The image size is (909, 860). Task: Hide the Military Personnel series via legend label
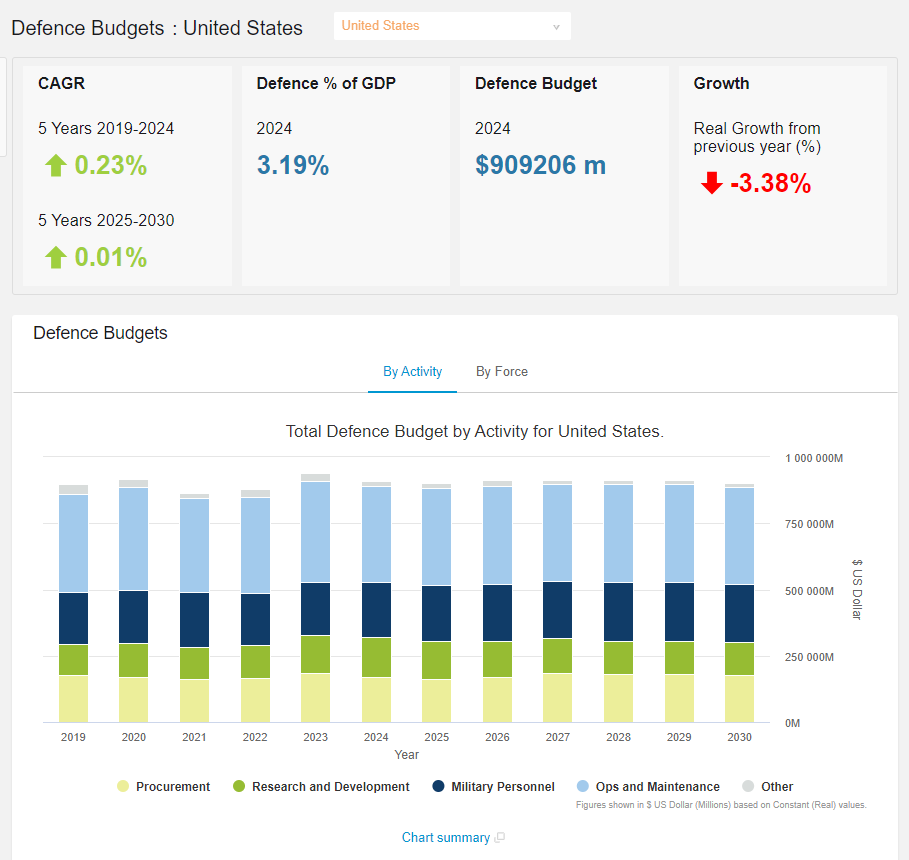pos(502,787)
